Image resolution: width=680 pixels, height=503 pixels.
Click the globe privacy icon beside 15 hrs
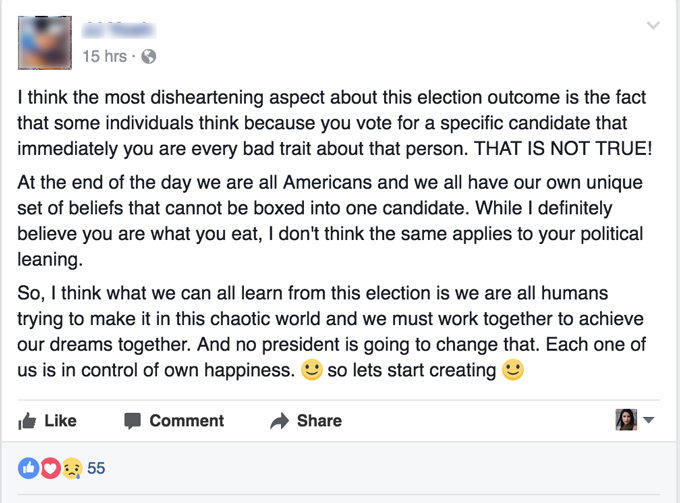pos(149,56)
